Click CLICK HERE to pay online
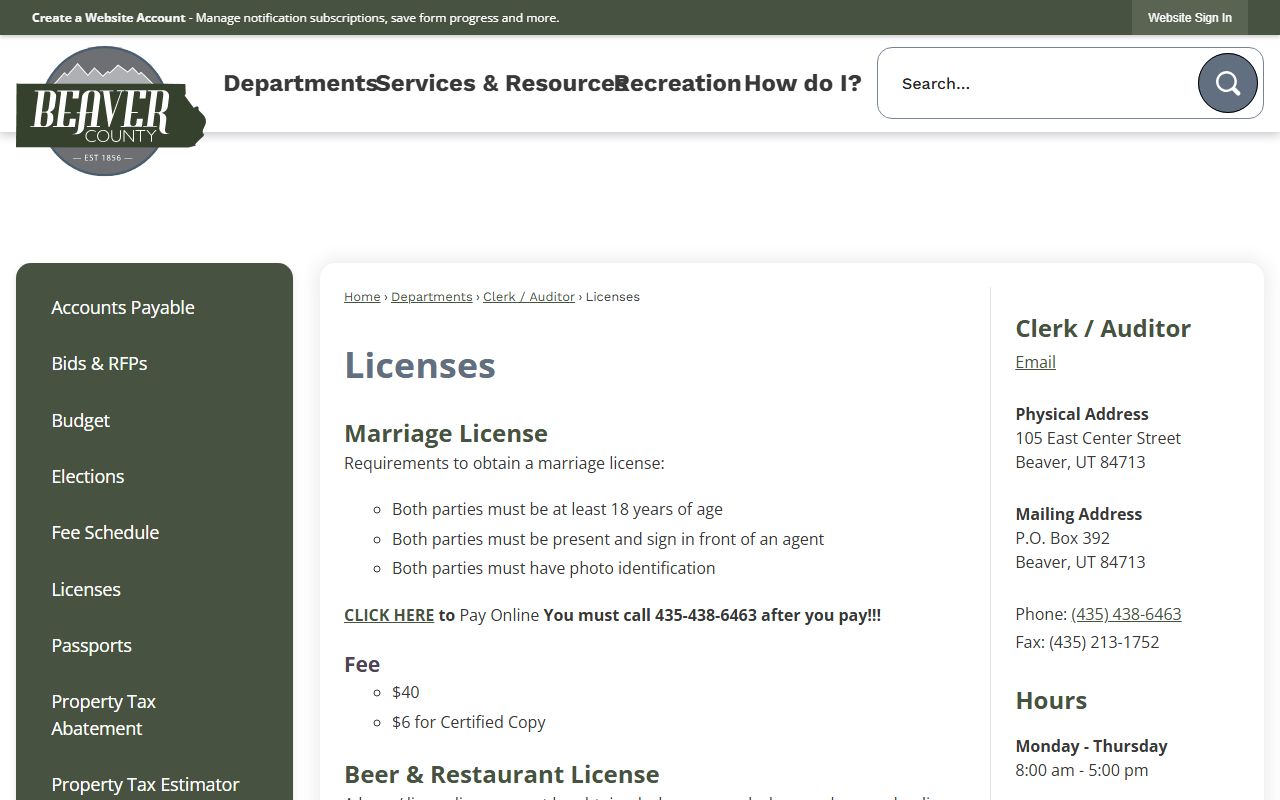This screenshot has height=800, width=1280. pos(389,616)
